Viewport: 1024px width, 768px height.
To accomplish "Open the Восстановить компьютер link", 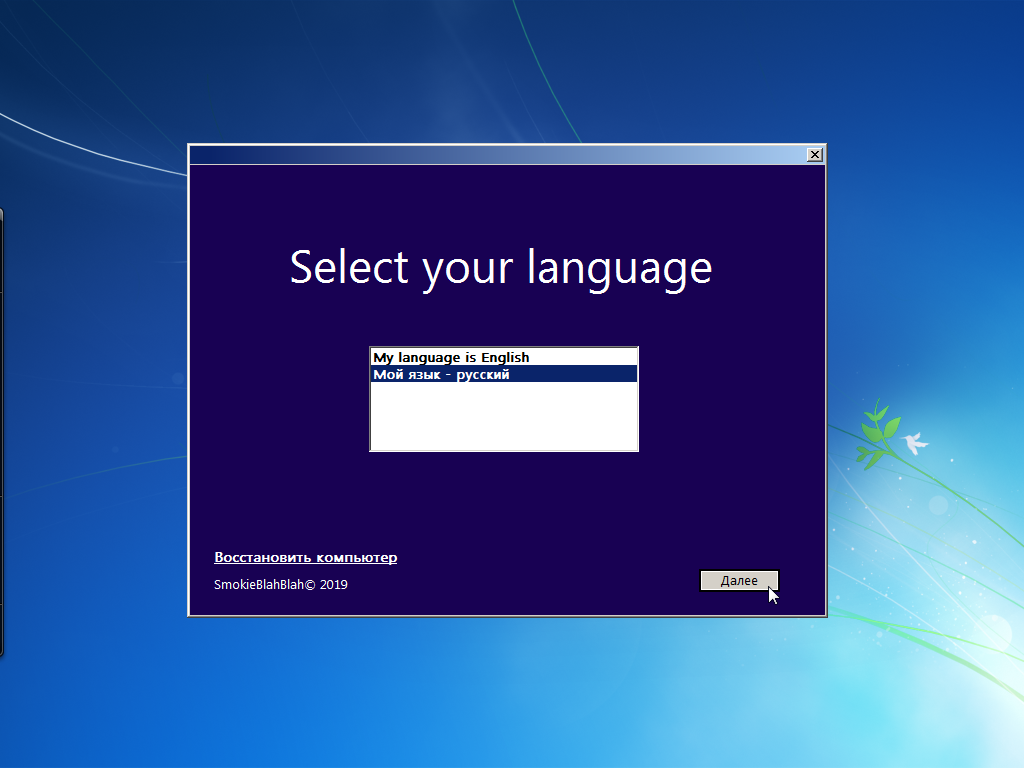I will click(x=306, y=558).
